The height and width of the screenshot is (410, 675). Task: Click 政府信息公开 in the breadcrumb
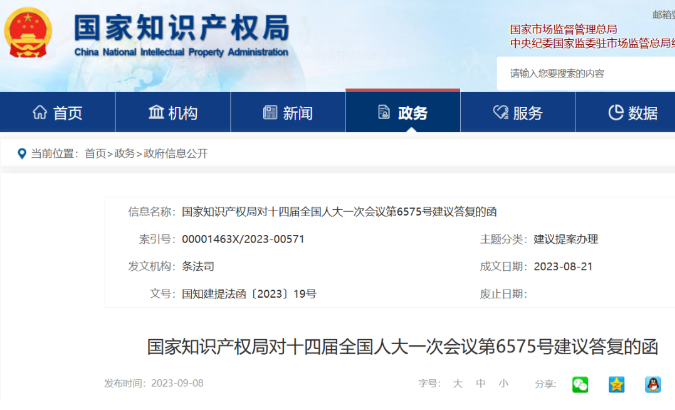pos(175,154)
